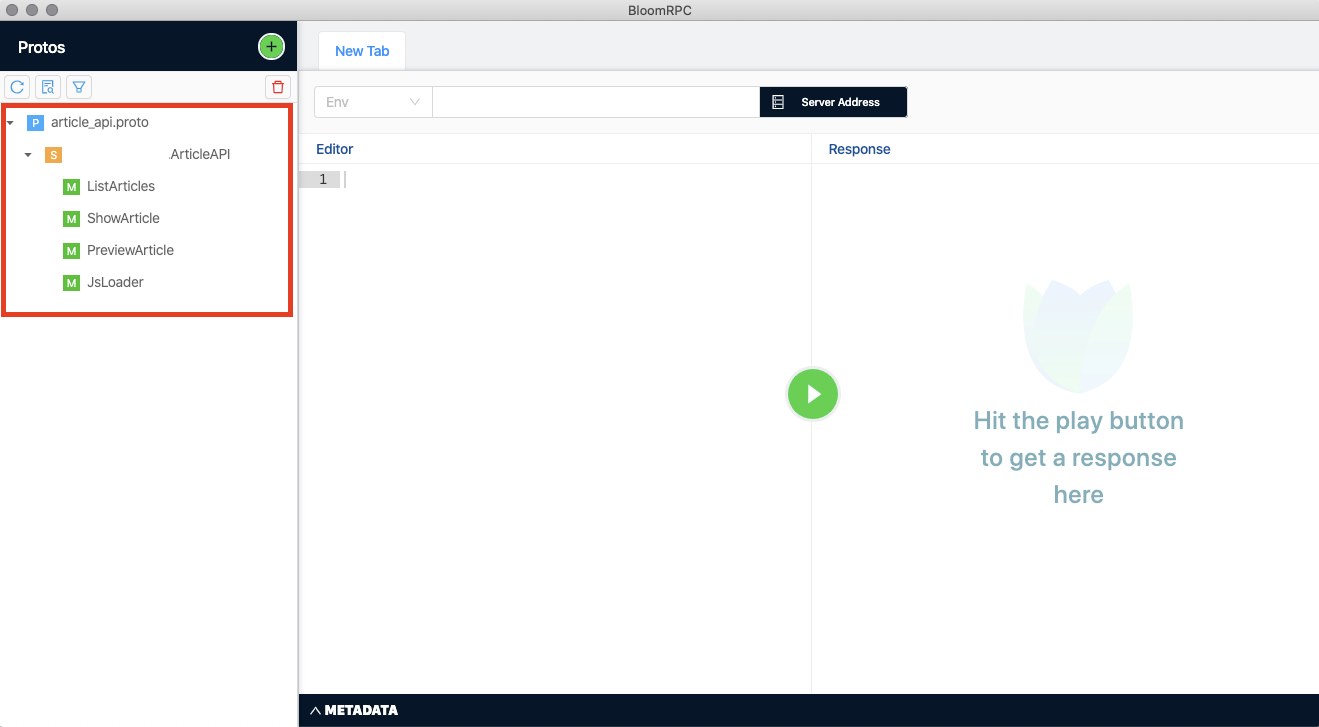Select the ListArticles method
1319x727 pixels.
[x=121, y=186]
